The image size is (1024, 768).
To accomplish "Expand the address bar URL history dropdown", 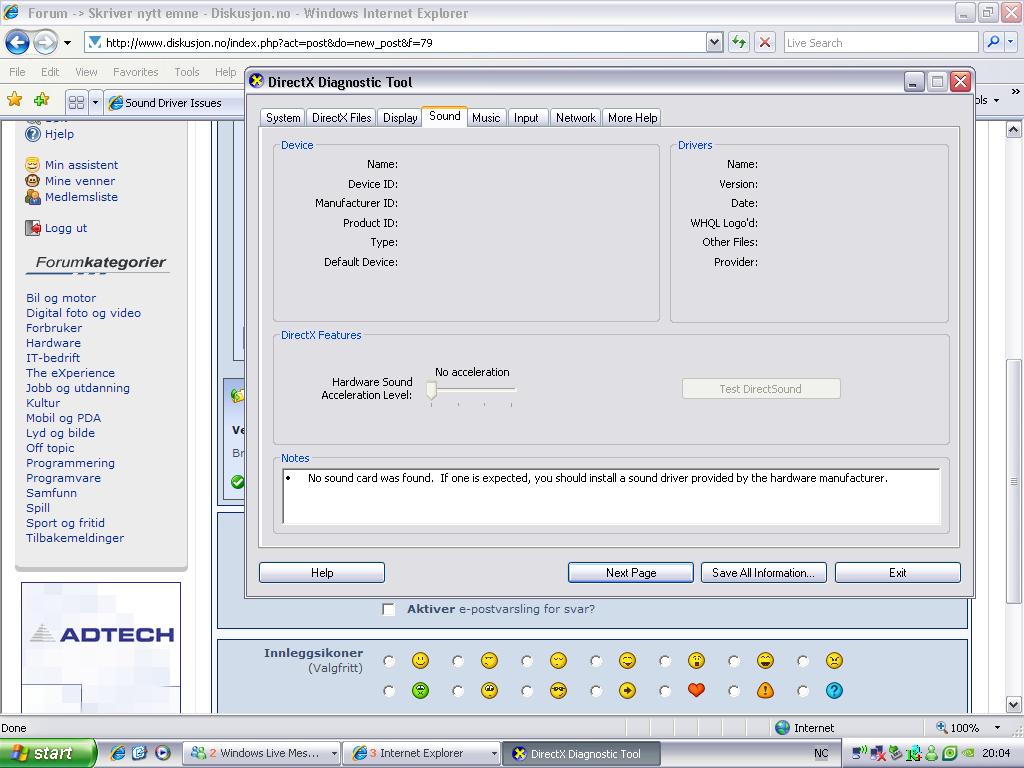I will pos(714,42).
